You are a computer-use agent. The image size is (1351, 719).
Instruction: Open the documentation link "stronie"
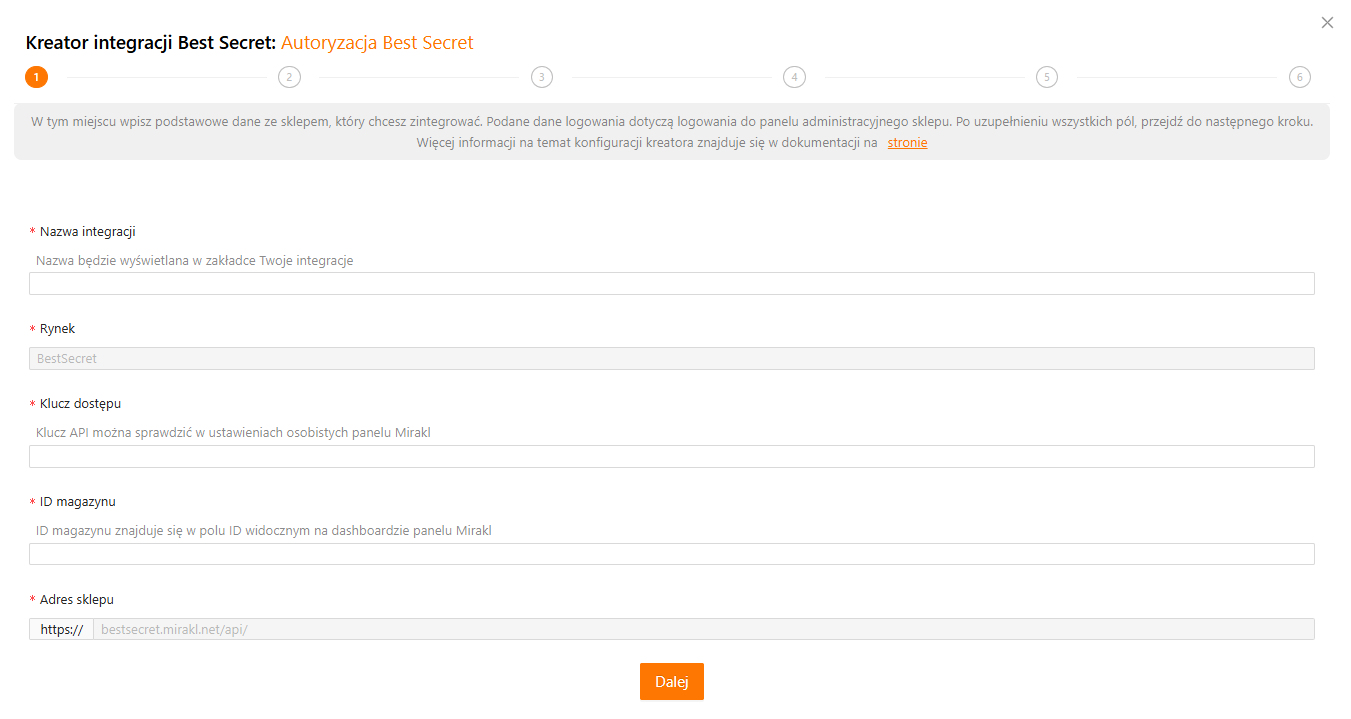pyautogui.click(x=907, y=143)
